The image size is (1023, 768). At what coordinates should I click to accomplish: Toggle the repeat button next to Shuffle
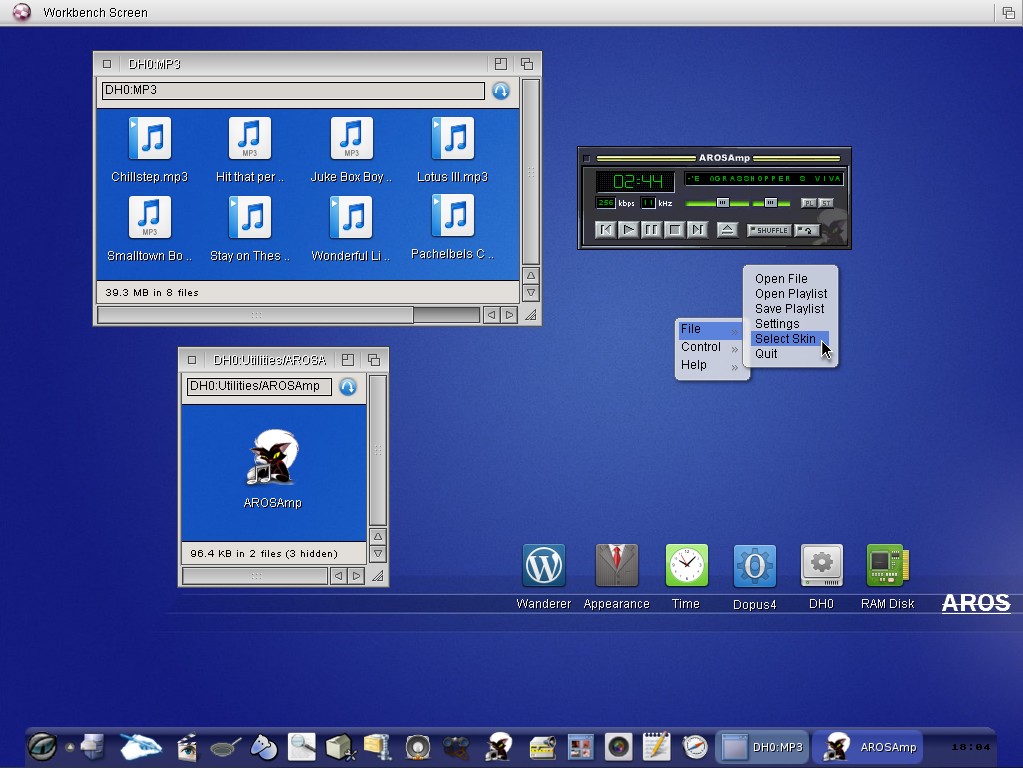click(807, 230)
